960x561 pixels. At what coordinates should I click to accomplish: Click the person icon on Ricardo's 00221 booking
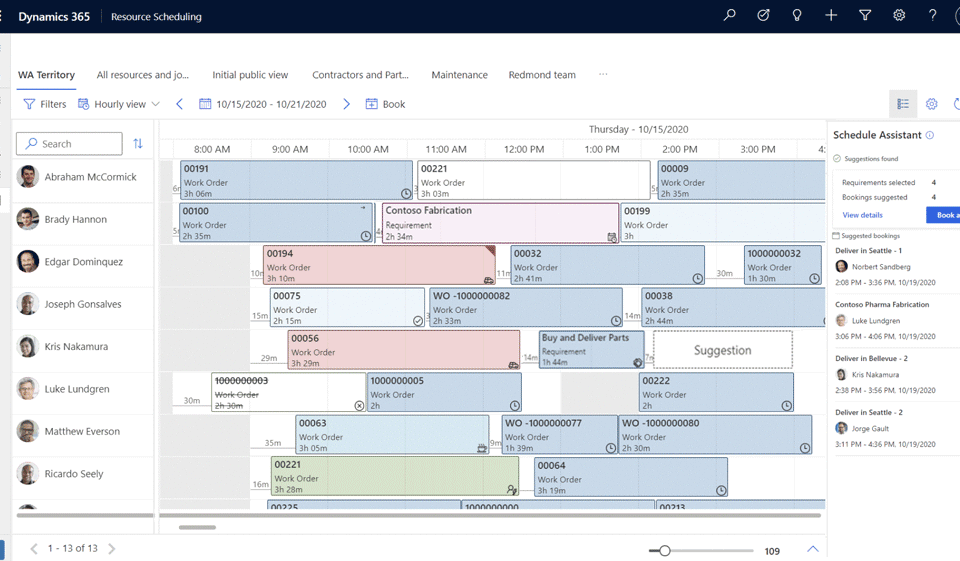coord(511,489)
